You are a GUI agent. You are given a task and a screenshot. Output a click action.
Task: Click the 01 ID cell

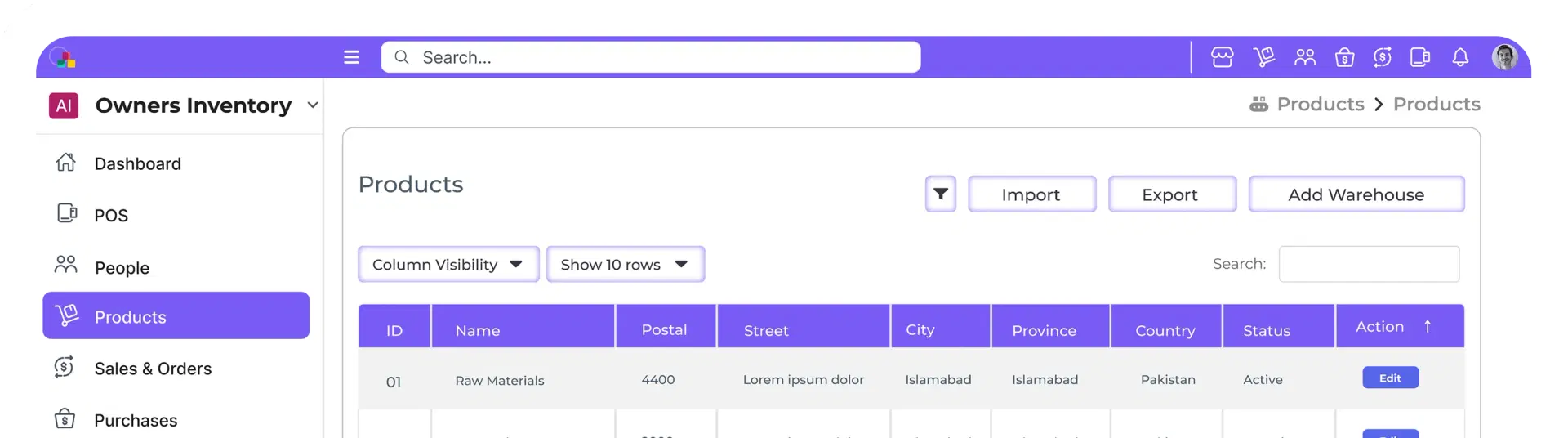pos(394,382)
